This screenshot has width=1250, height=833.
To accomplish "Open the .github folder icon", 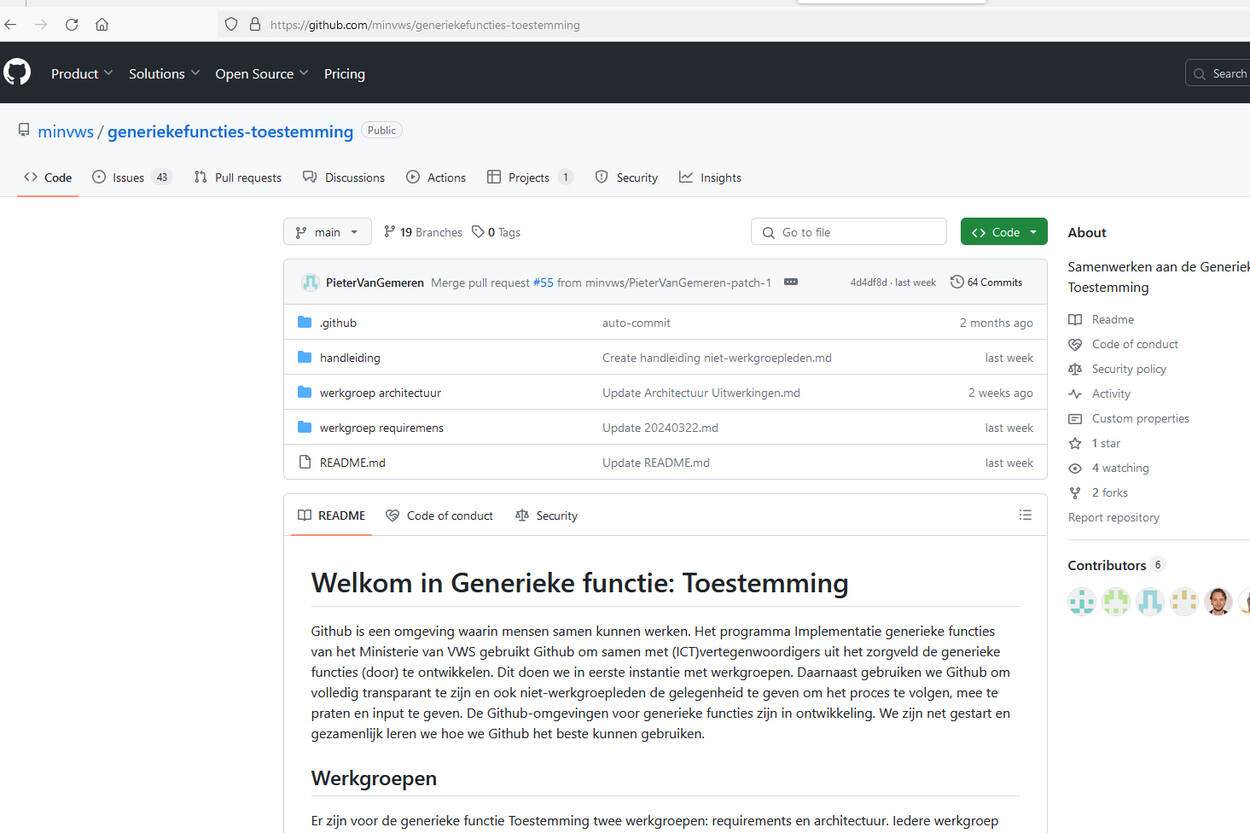I will point(305,322).
